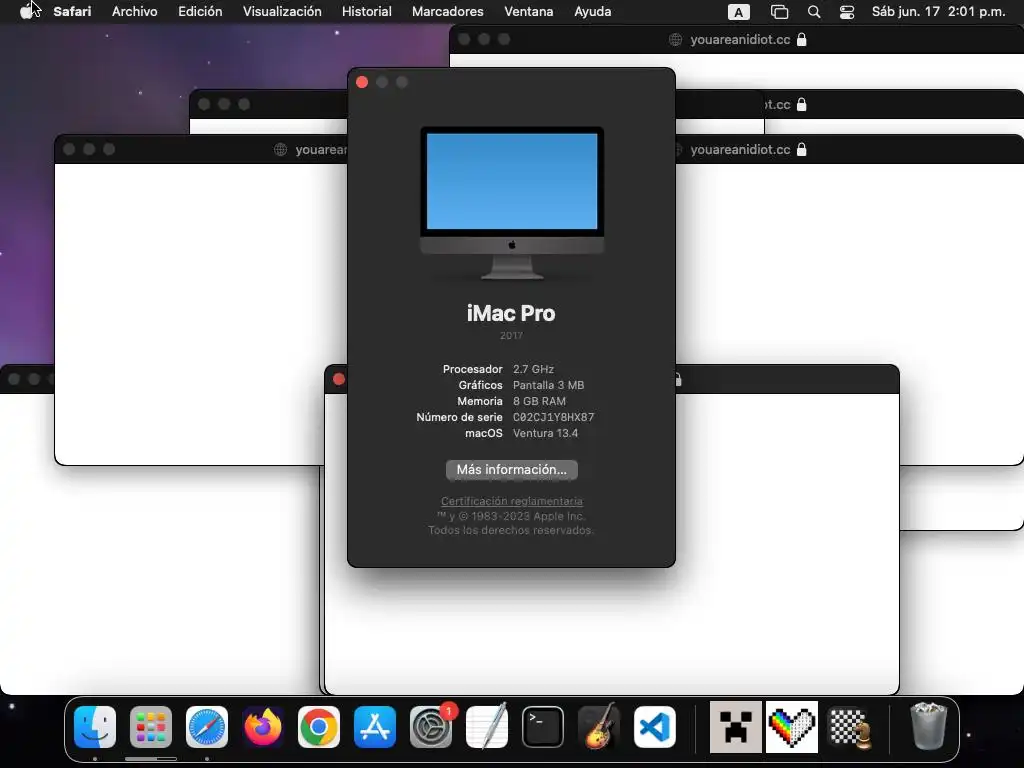The image size is (1024, 768).
Task: Click lock icon in the right middle youareanidiot.cc window
Action: click(802, 150)
